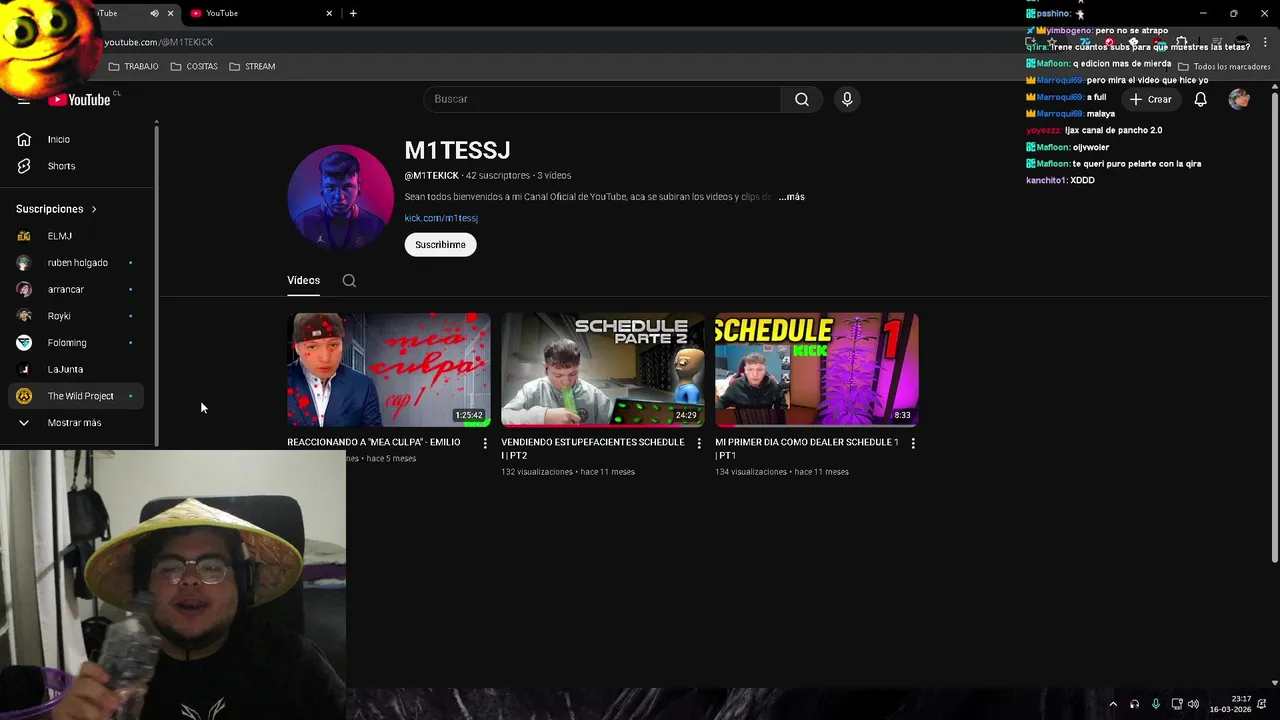The width and height of the screenshot is (1280, 720).
Task: Open options for REACCIONANDO A MEA CULPA video
Action: click(485, 443)
